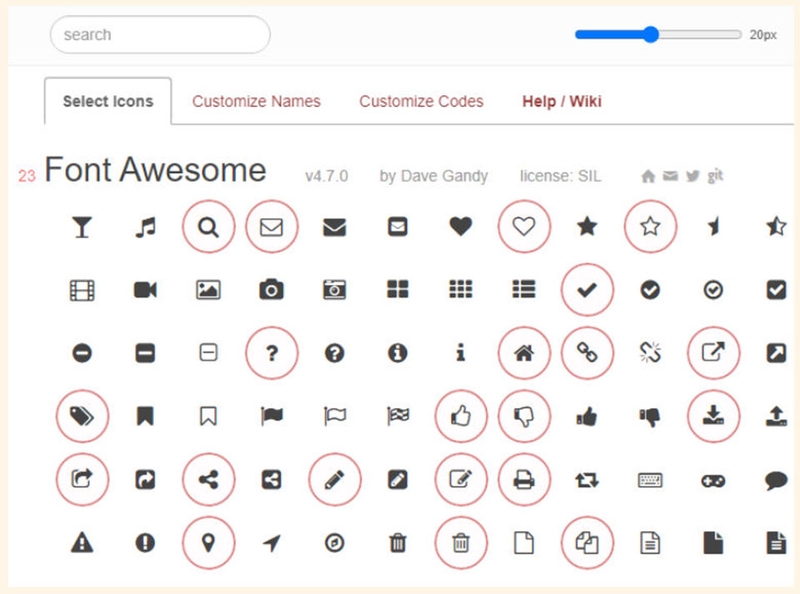Deselect the outlined heart icon
This screenshot has height=594, width=800.
[x=524, y=227]
